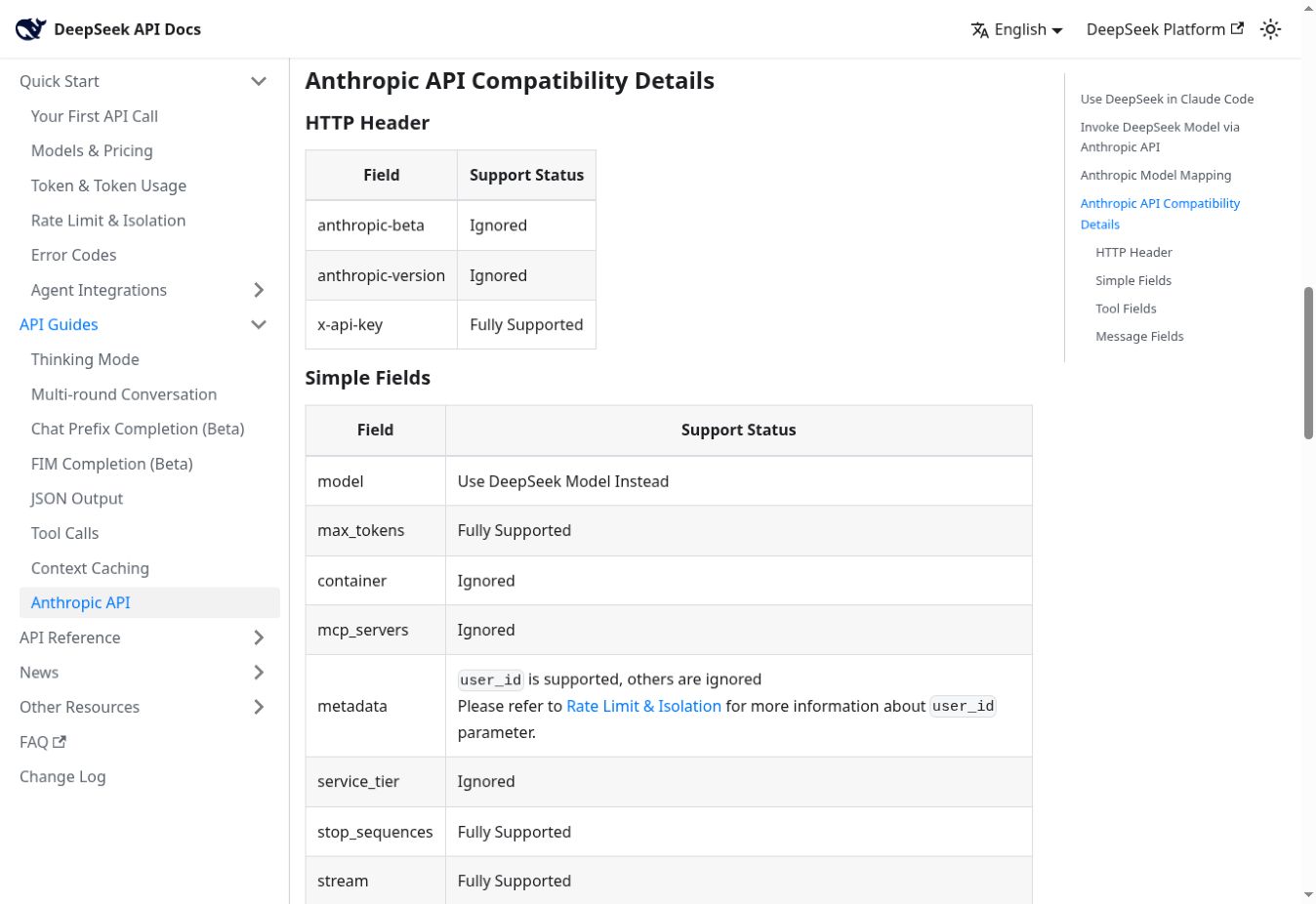1316x904 pixels.
Task: Jump to Use DeepSeek in Claude Code
Action: pos(1167,99)
